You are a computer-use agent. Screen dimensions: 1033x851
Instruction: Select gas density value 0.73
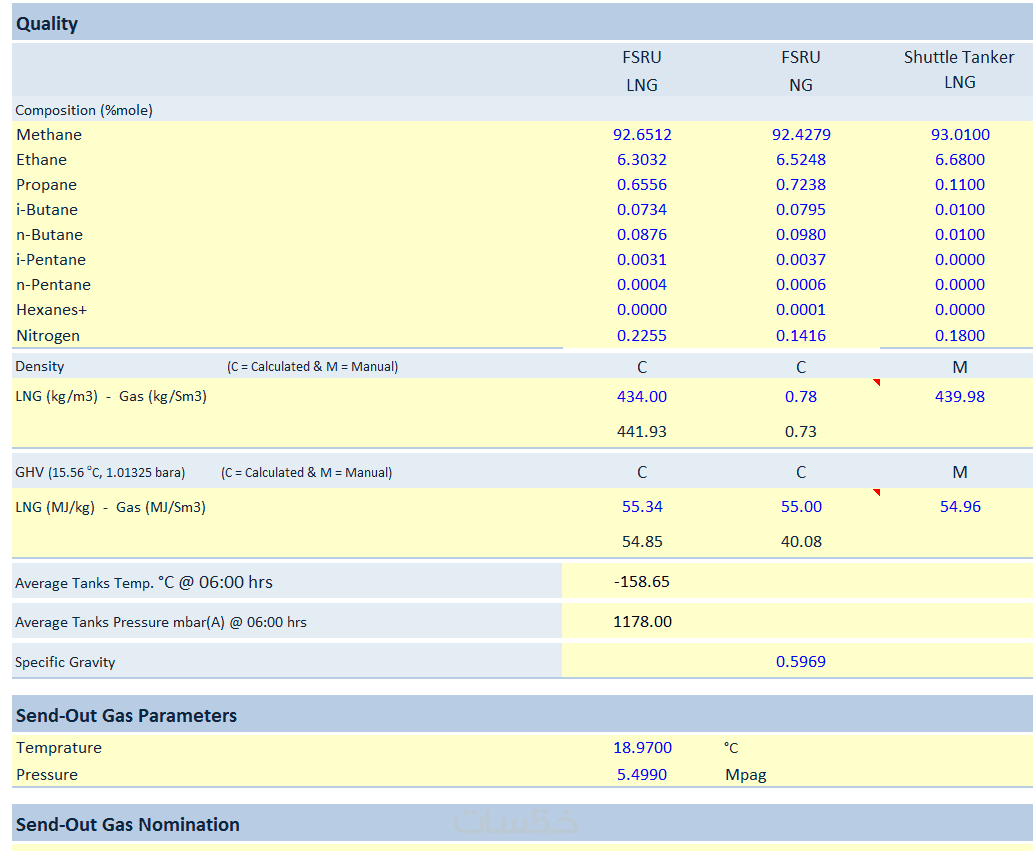coord(800,431)
